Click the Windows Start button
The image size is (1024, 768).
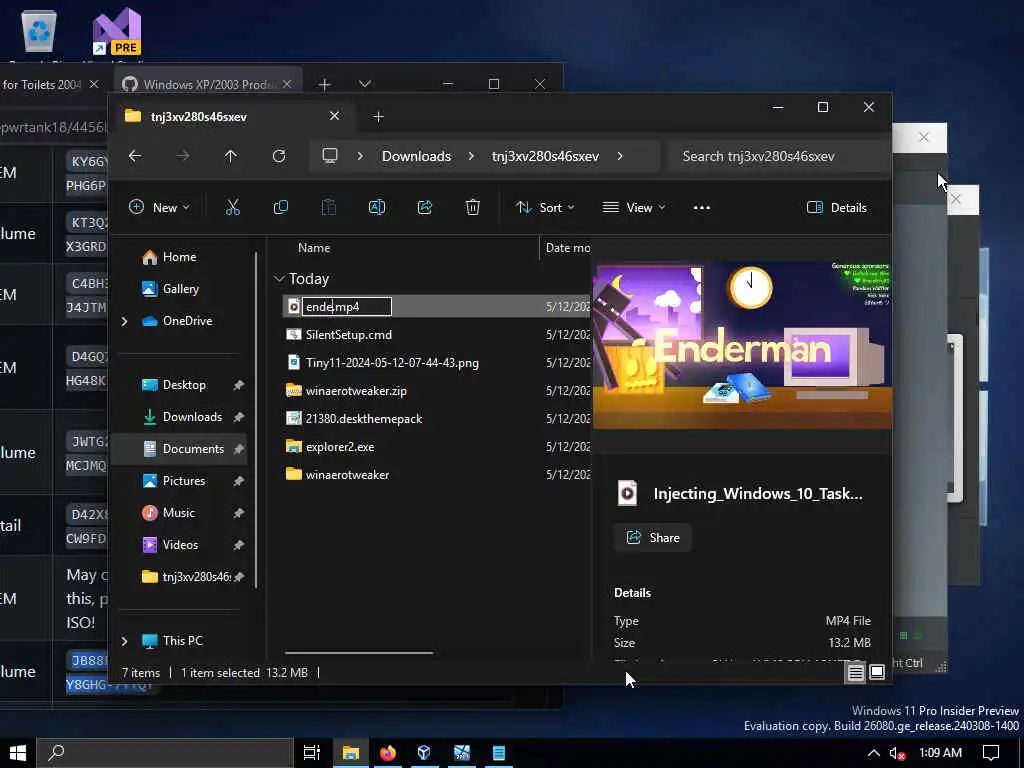[x=18, y=753]
